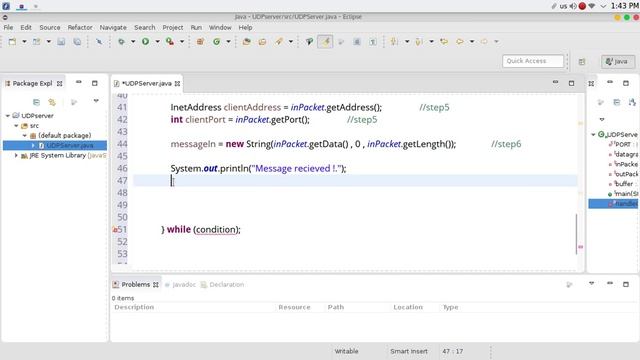Toggle the Show Whitespace Characters toolbar button
Viewport: 640px width, 360px height.
point(373,42)
